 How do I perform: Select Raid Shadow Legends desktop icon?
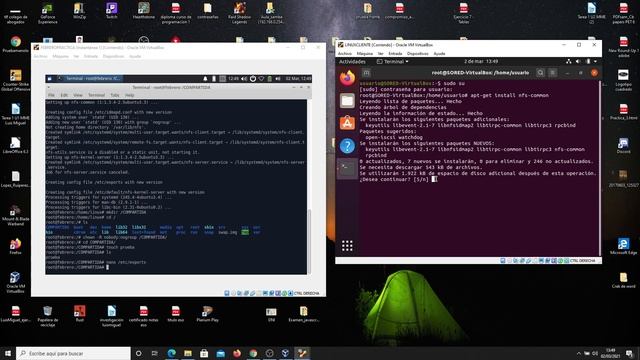pyautogui.click(x=240, y=13)
